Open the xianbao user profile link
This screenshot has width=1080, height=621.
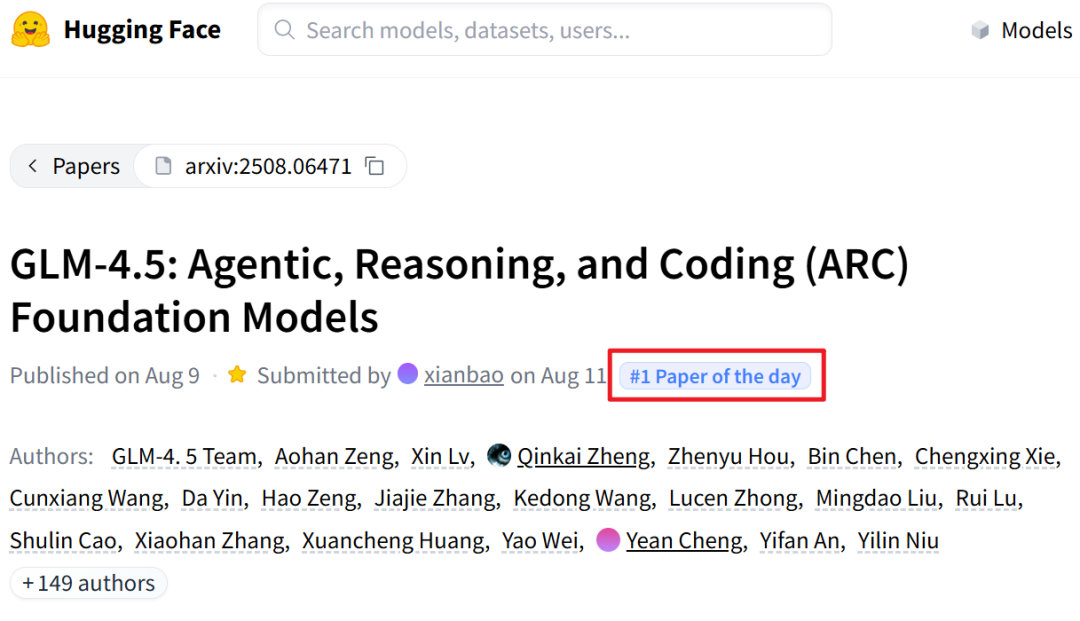[464, 376]
